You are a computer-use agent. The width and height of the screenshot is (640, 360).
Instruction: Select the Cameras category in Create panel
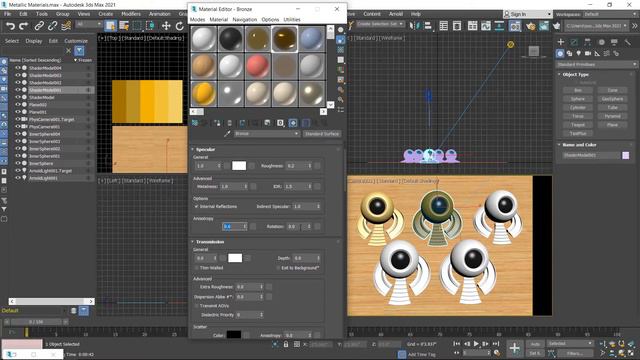[x=588, y=53]
